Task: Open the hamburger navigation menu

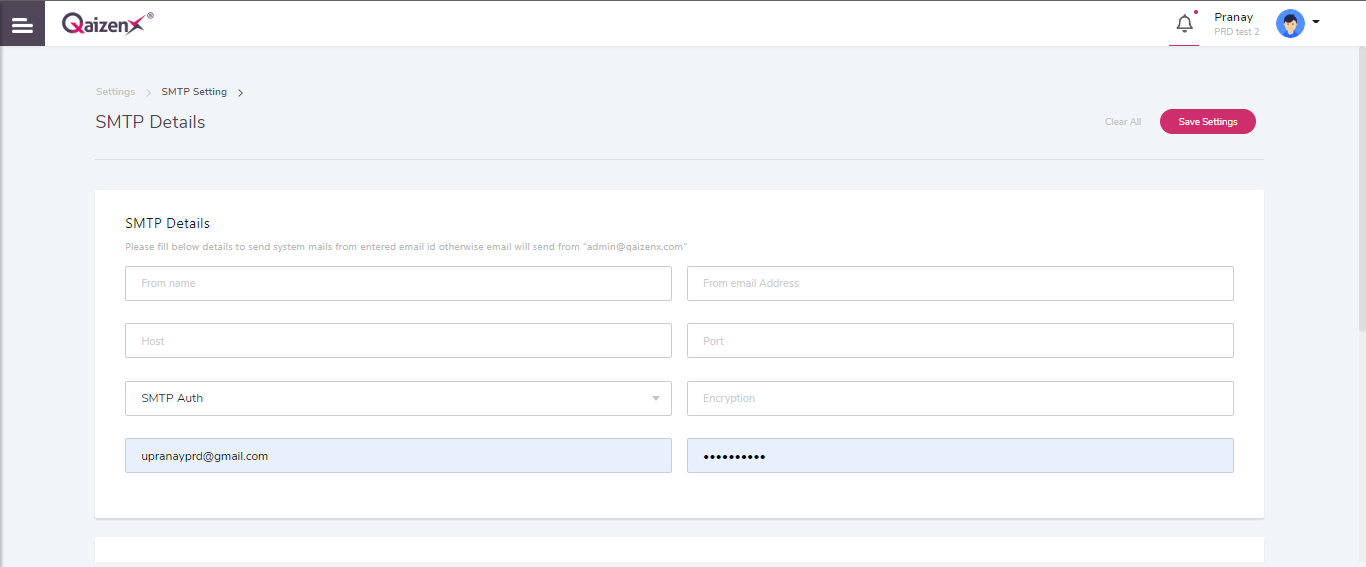Action: pos(22,24)
